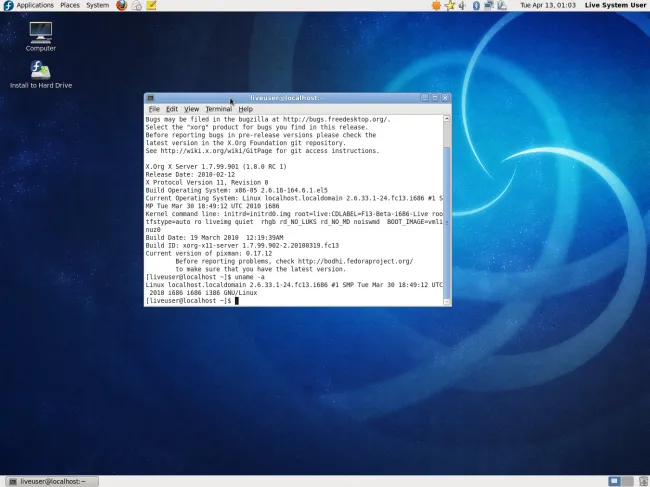Close the terminal window
The height and width of the screenshot is (487, 650).
(445, 98)
